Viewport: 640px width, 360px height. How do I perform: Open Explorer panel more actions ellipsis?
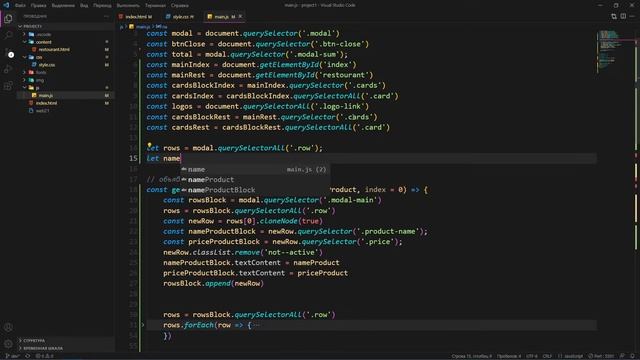(x=107, y=16)
